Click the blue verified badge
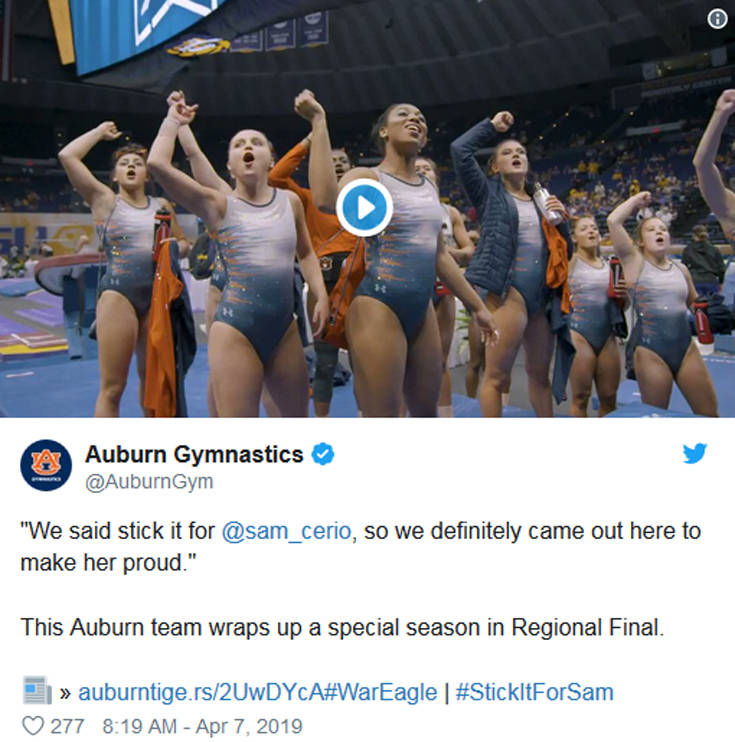 point(323,454)
